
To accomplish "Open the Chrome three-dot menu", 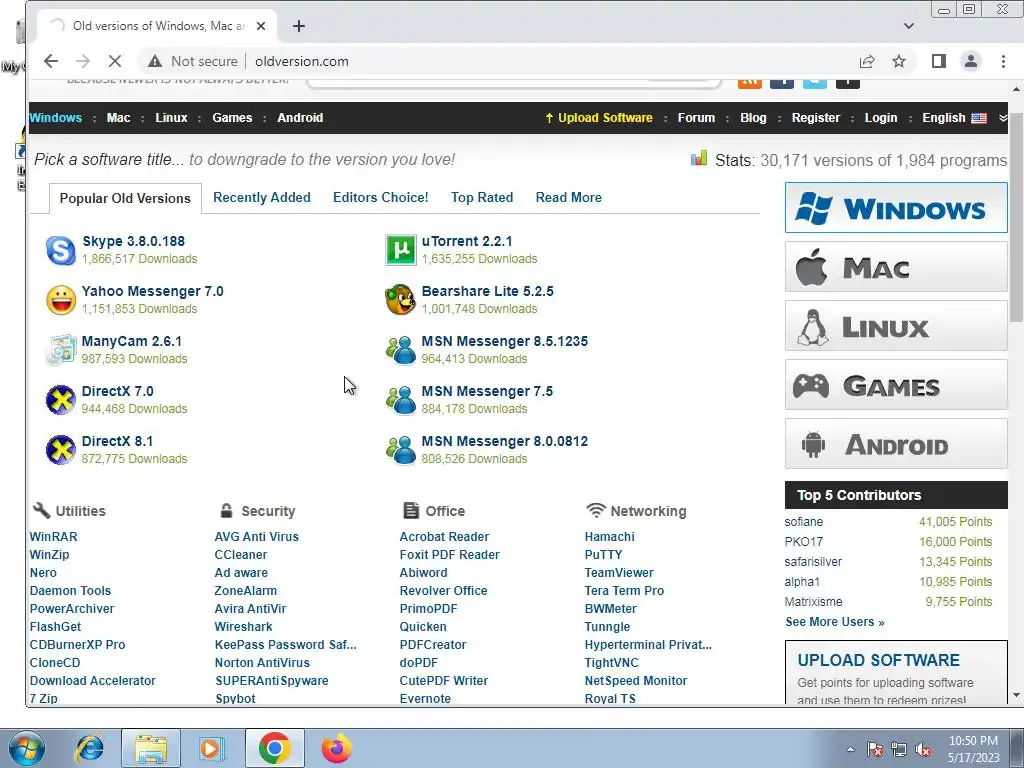I will tap(1003, 61).
